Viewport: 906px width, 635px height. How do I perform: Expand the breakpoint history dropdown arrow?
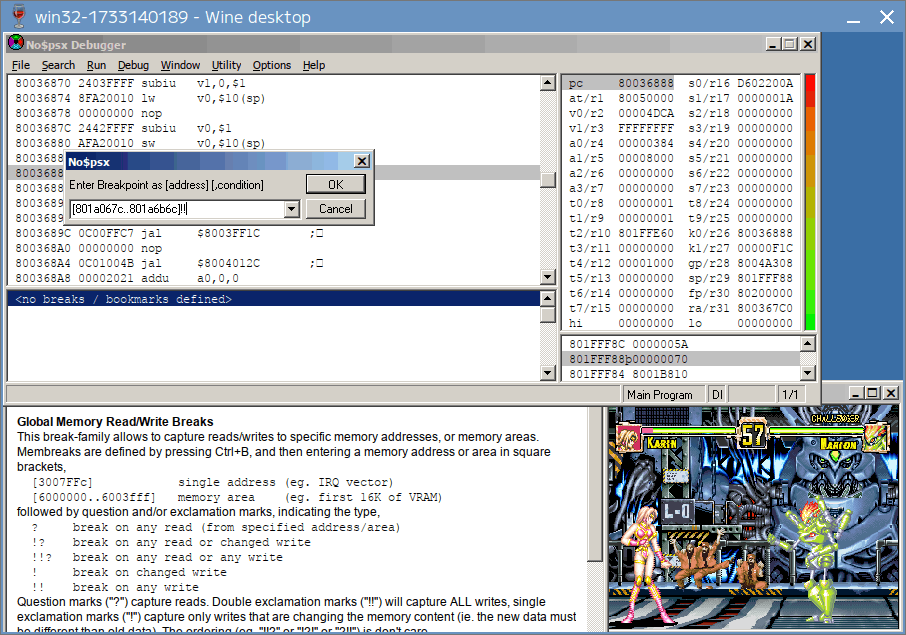(292, 209)
